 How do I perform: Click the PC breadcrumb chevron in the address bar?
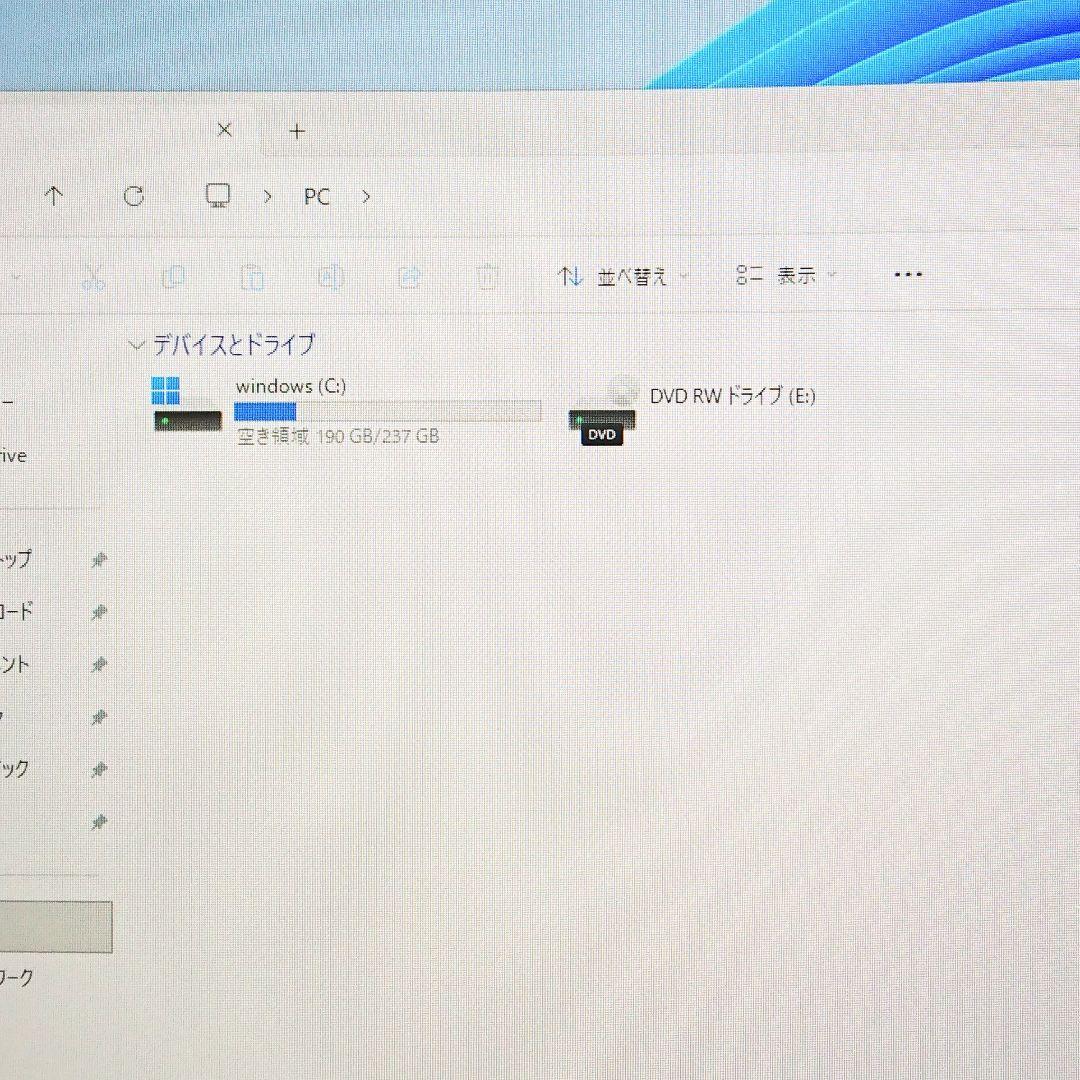tap(366, 197)
